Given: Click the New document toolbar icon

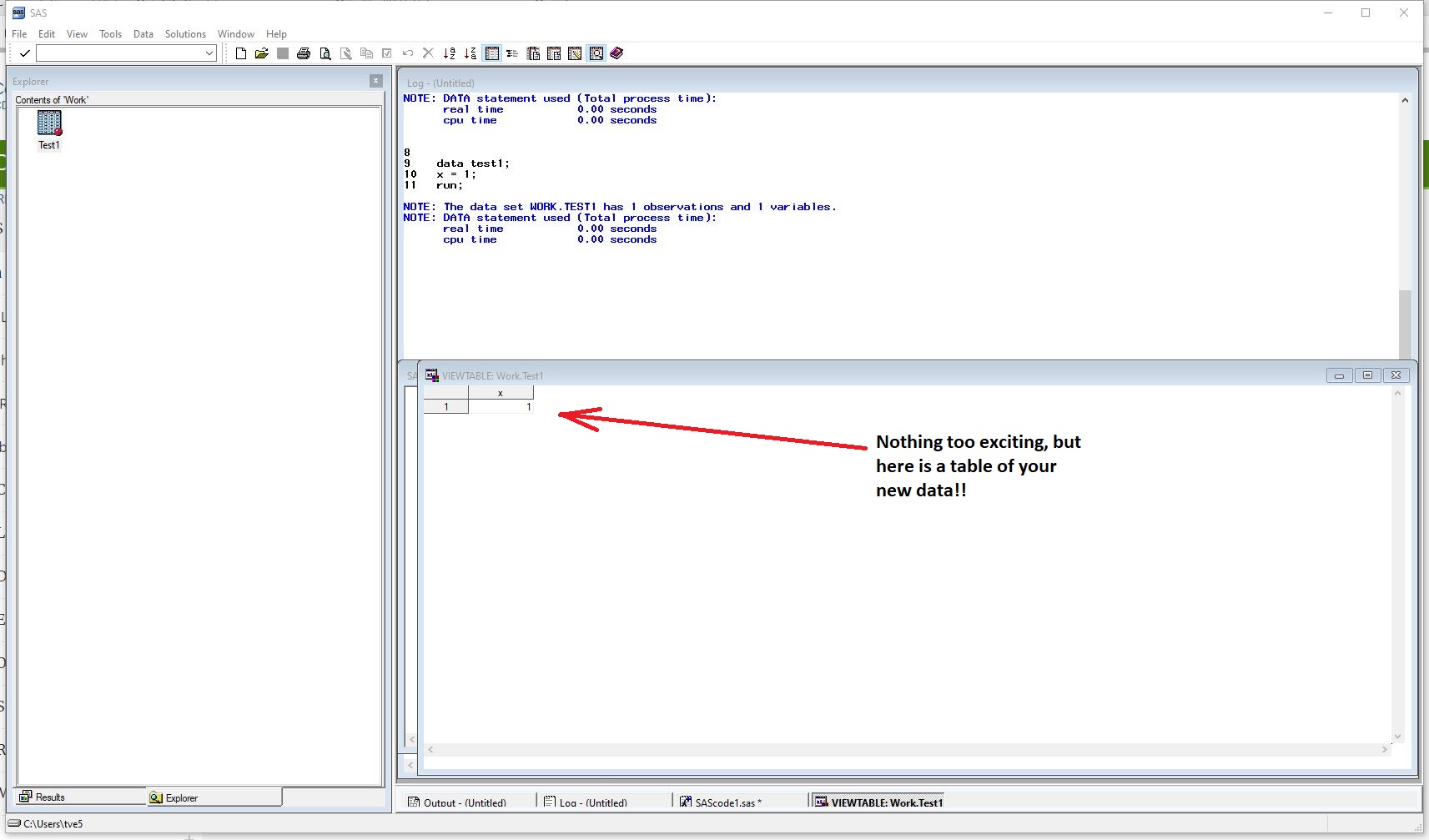Looking at the screenshot, I should tap(241, 53).
